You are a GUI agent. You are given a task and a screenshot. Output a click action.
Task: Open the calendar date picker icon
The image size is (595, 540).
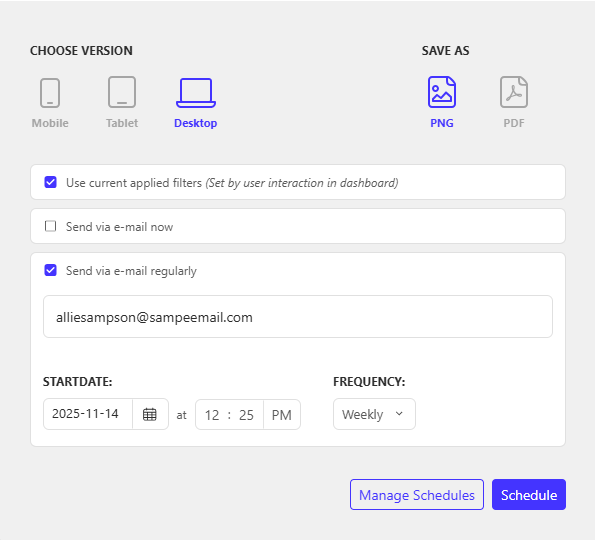tap(150, 414)
